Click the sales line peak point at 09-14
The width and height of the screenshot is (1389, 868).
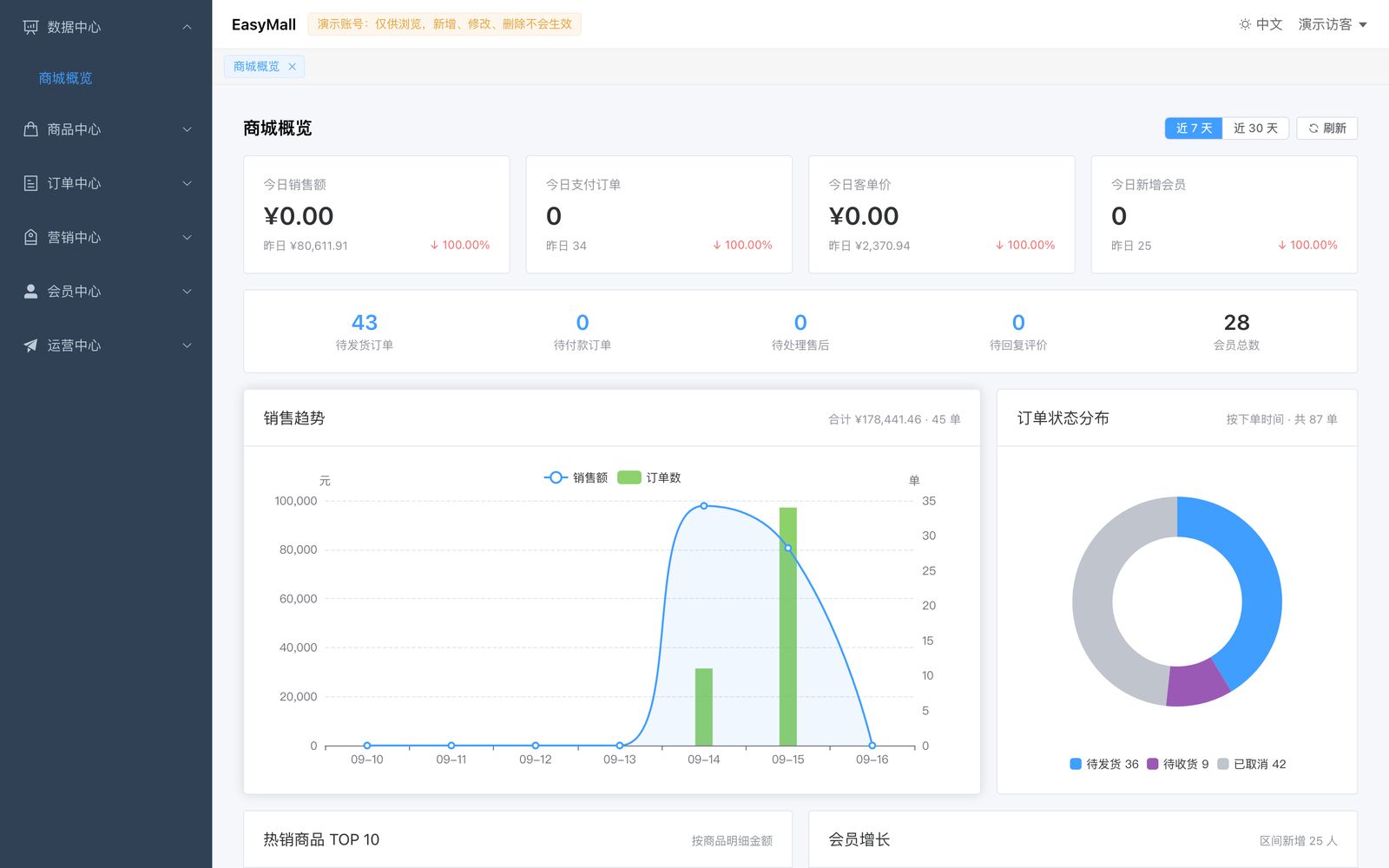click(704, 505)
